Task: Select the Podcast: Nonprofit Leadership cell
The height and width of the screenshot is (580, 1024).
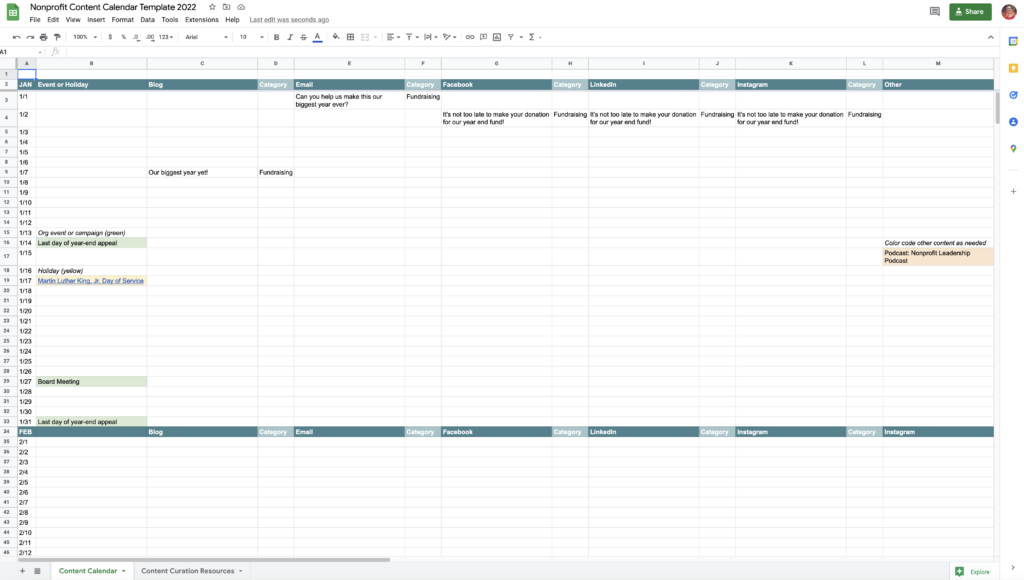Action: point(938,257)
